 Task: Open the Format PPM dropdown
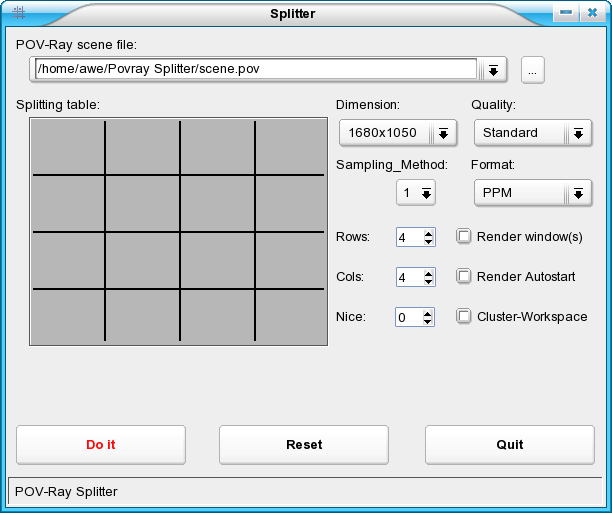(531, 193)
